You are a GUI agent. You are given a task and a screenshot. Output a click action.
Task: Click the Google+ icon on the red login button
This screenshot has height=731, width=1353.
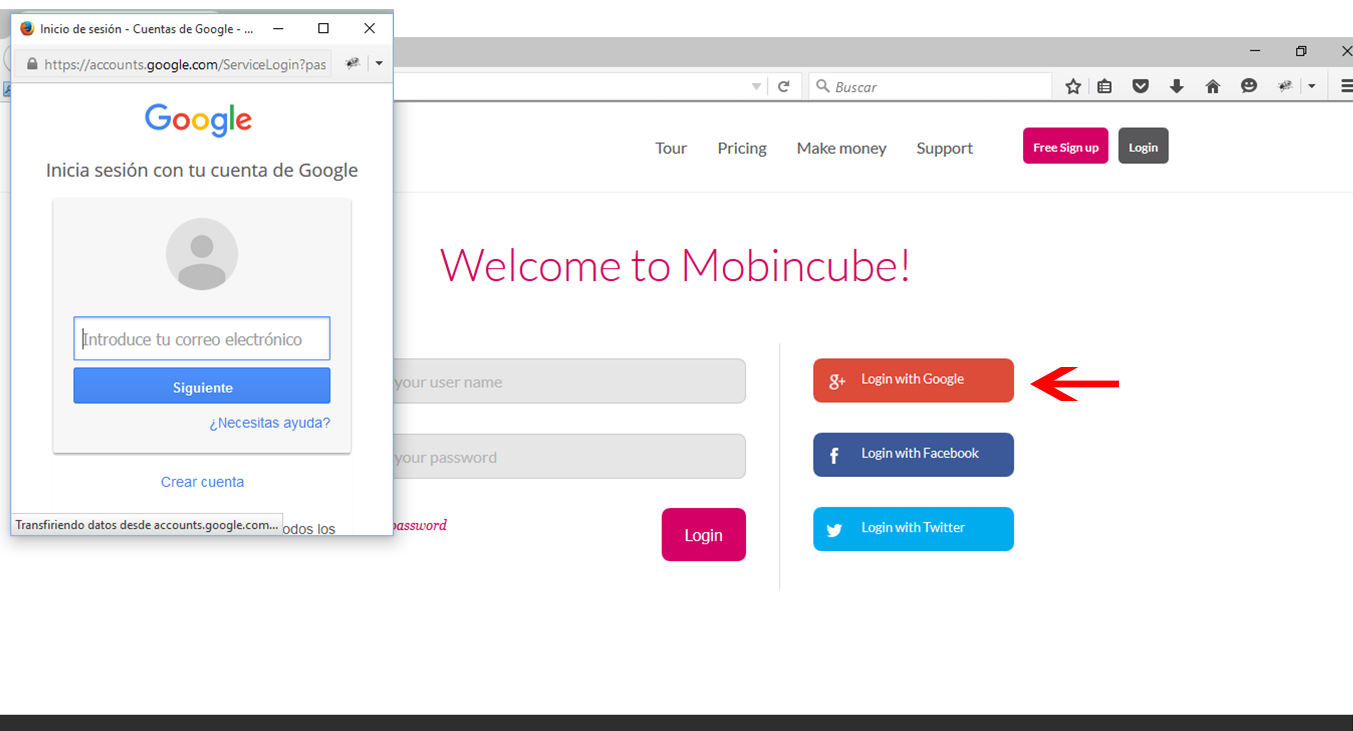click(x=838, y=381)
